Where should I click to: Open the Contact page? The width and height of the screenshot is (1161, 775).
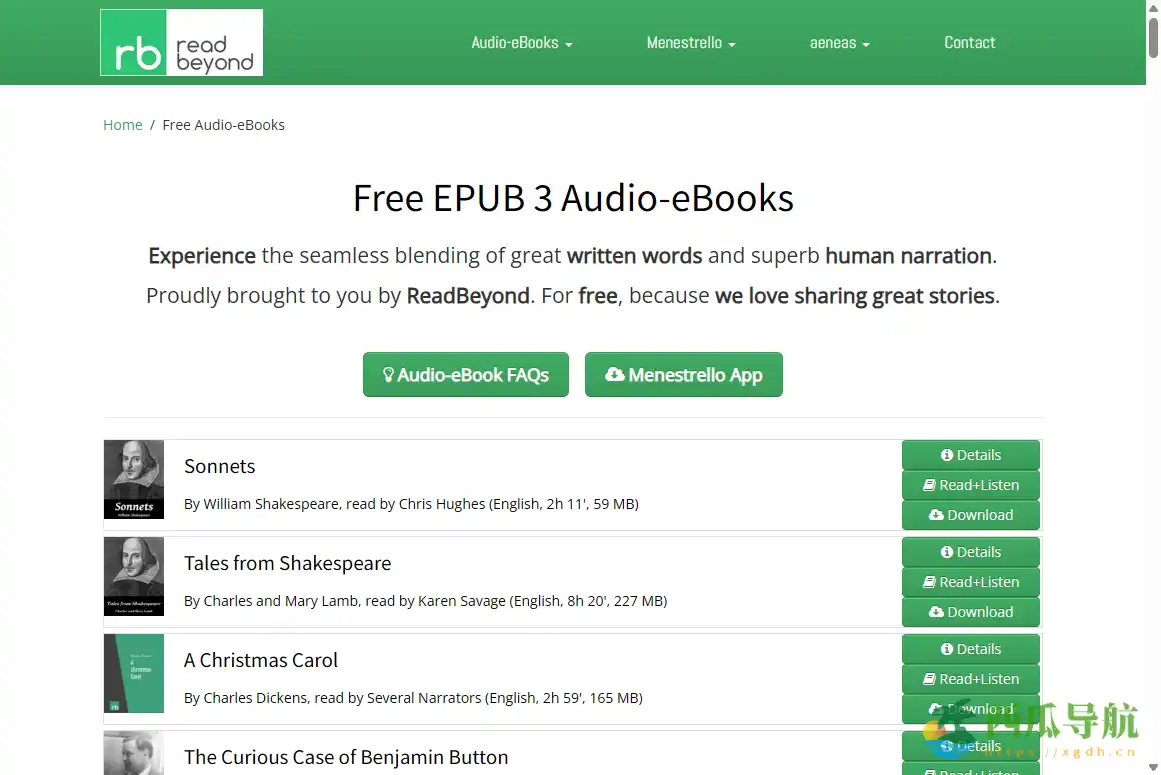click(x=969, y=43)
